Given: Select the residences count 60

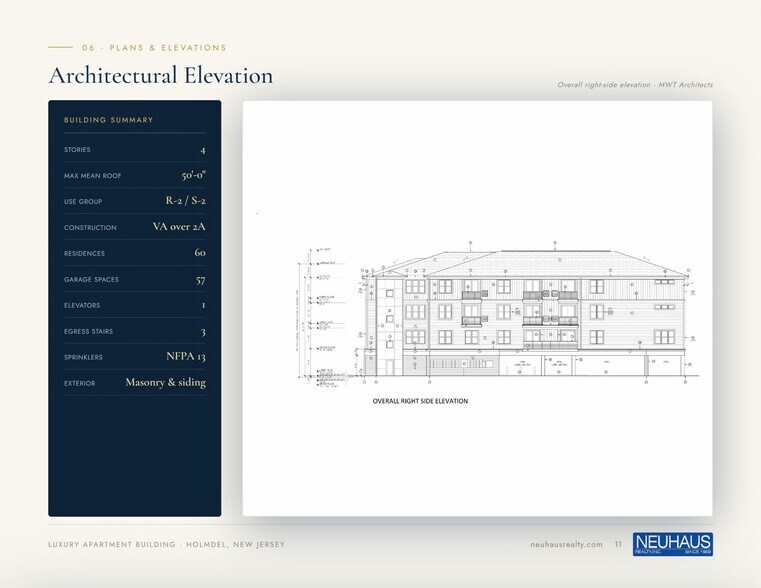Looking at the screenshot, I should [200, 252].
